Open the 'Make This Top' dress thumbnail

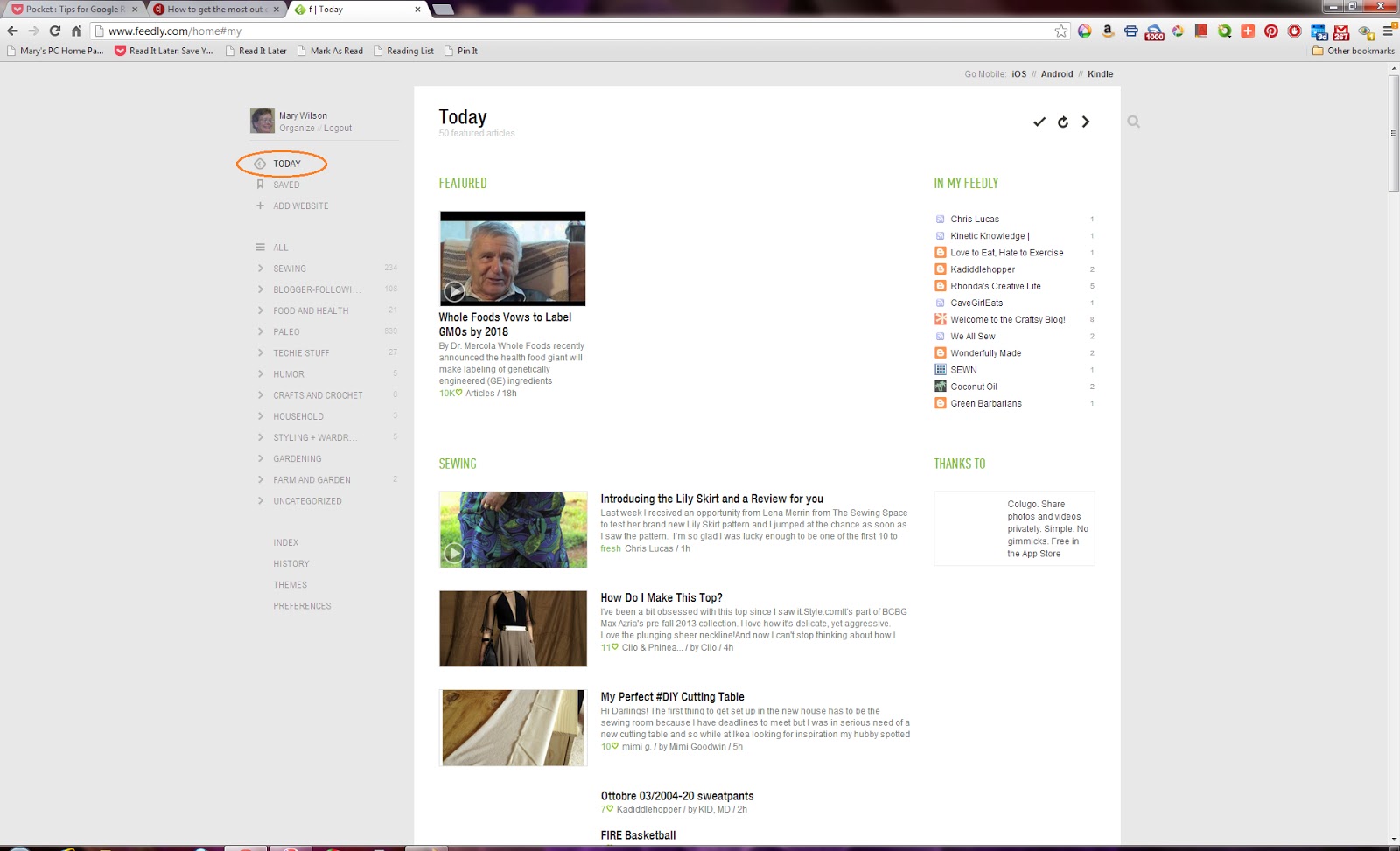(513, 629)
